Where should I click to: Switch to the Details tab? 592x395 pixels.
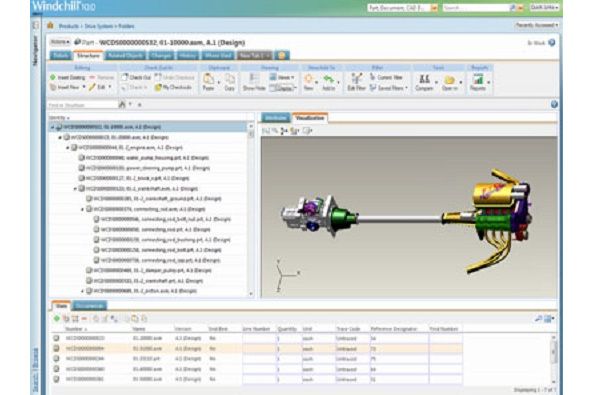60,55
